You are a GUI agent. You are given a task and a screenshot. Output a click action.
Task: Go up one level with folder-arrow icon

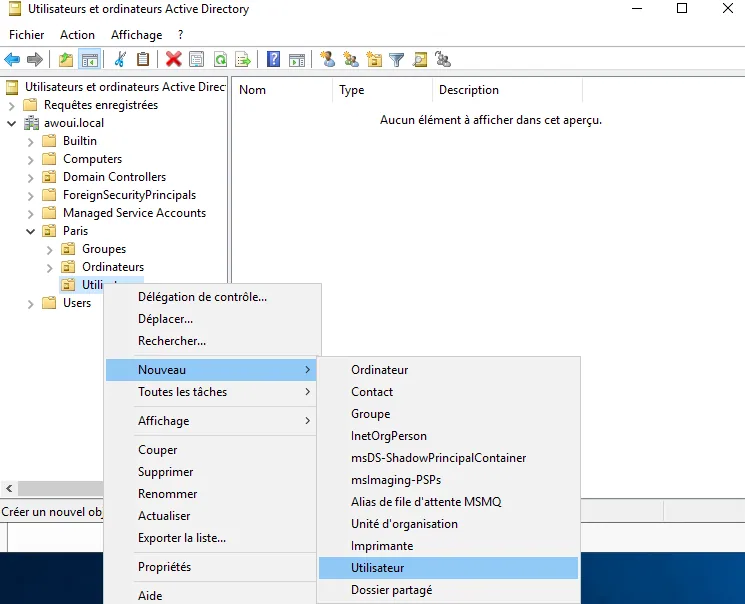point(66,59)
